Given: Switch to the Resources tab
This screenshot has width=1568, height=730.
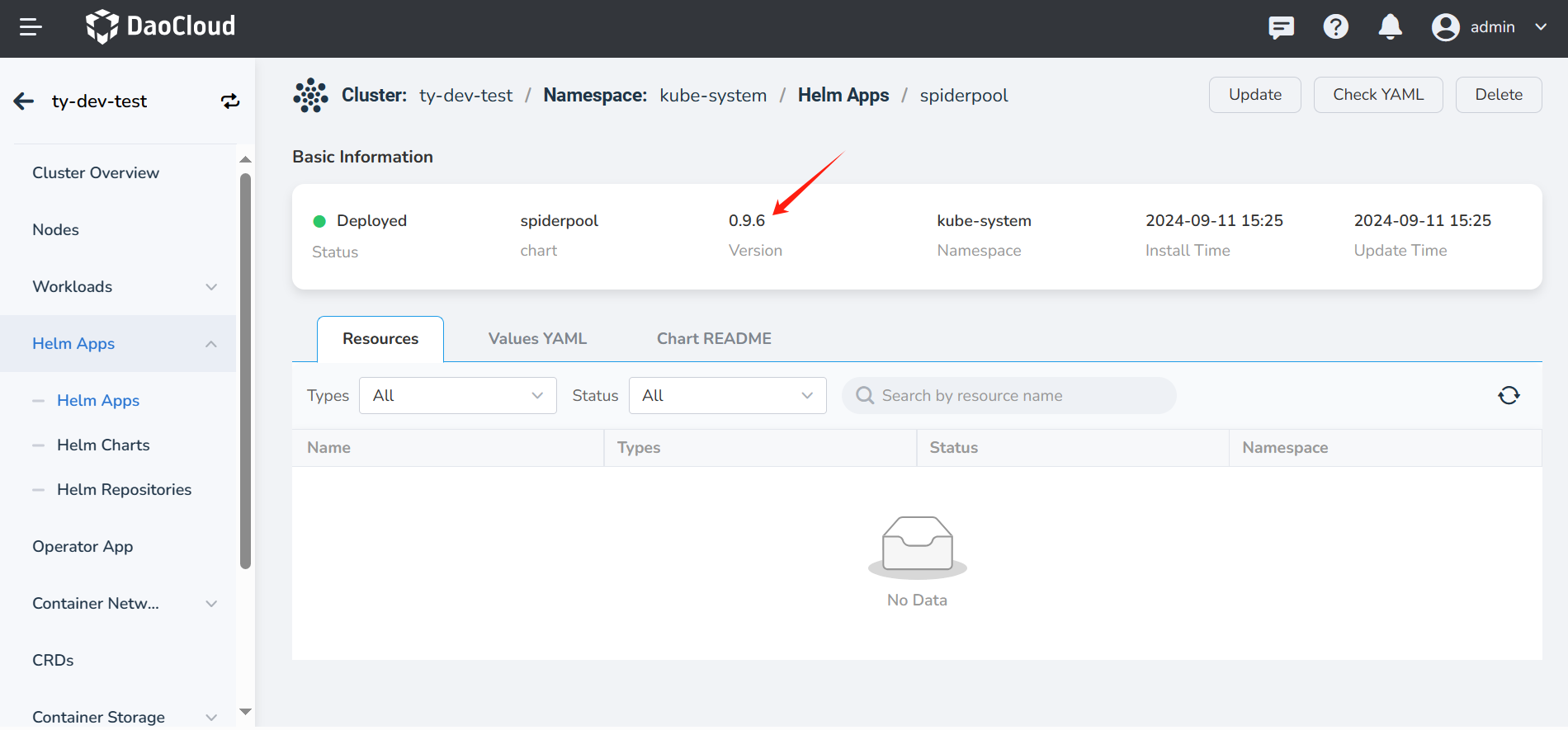Looking at the screenshot, I should pos(380,339).
